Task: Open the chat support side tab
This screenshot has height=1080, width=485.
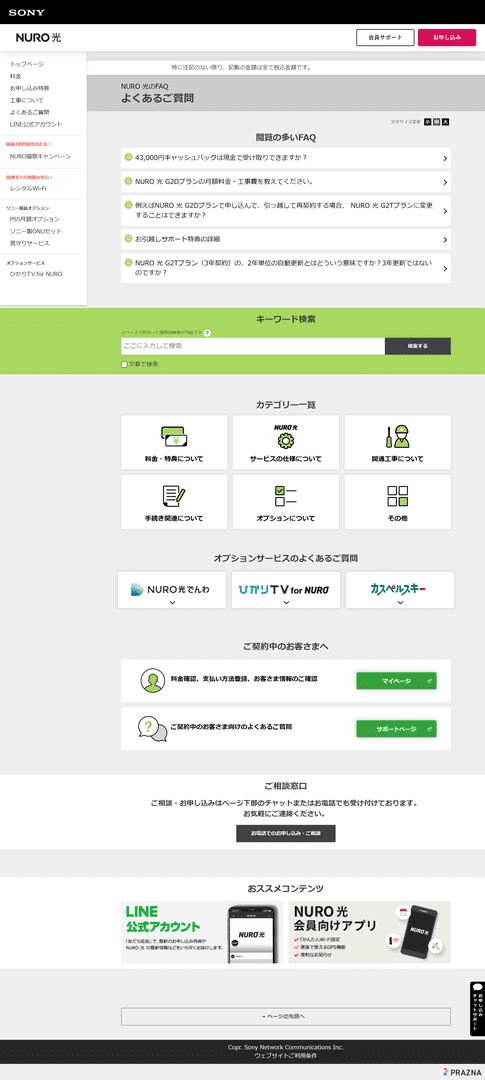Action: pyautogui.click(x=477, y=1008)
